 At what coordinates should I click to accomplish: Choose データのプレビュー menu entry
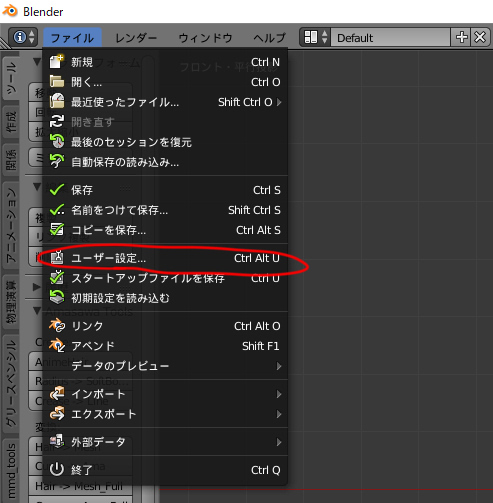click(x=165, y=366)
